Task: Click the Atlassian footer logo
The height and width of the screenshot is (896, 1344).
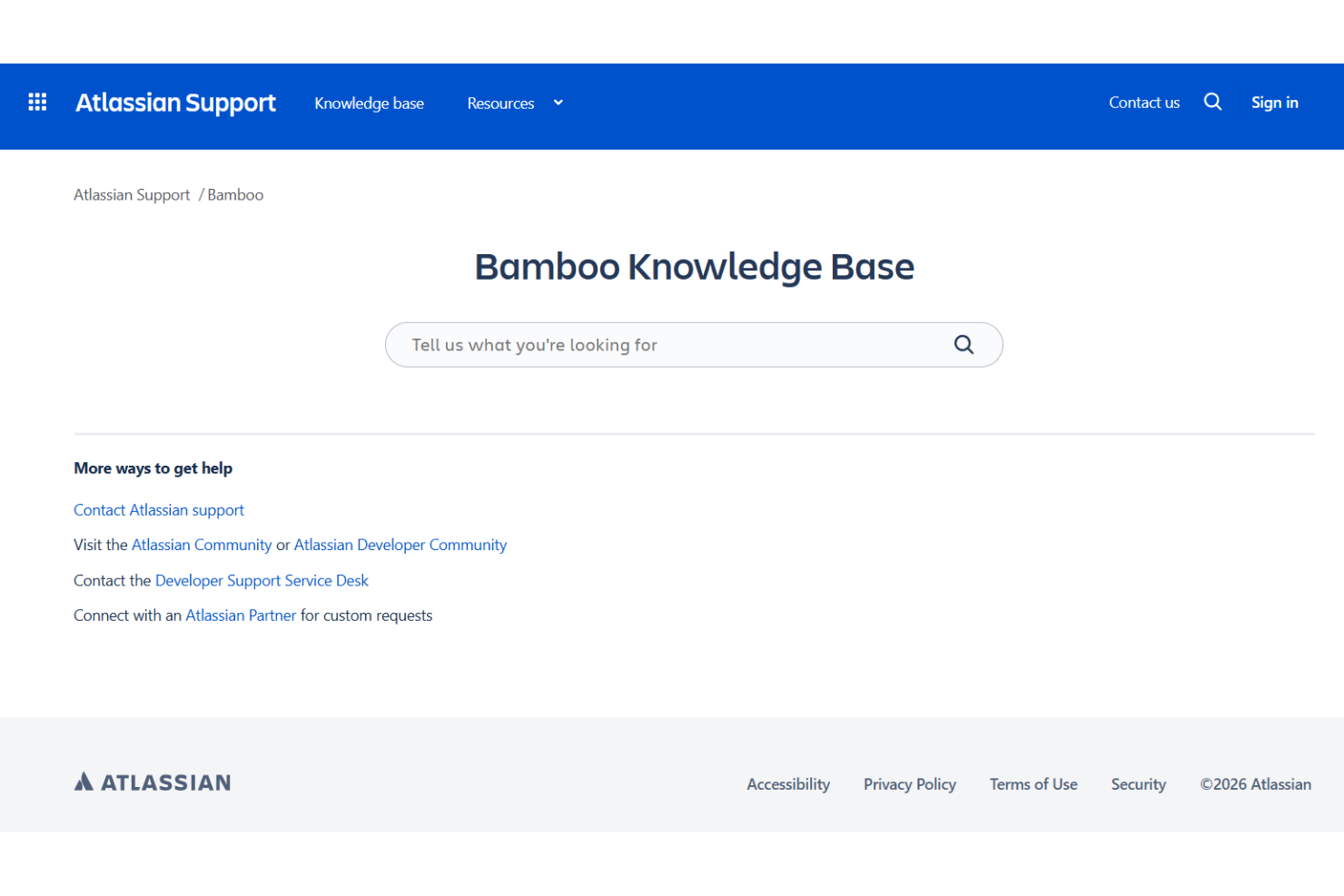Action: 153,783
